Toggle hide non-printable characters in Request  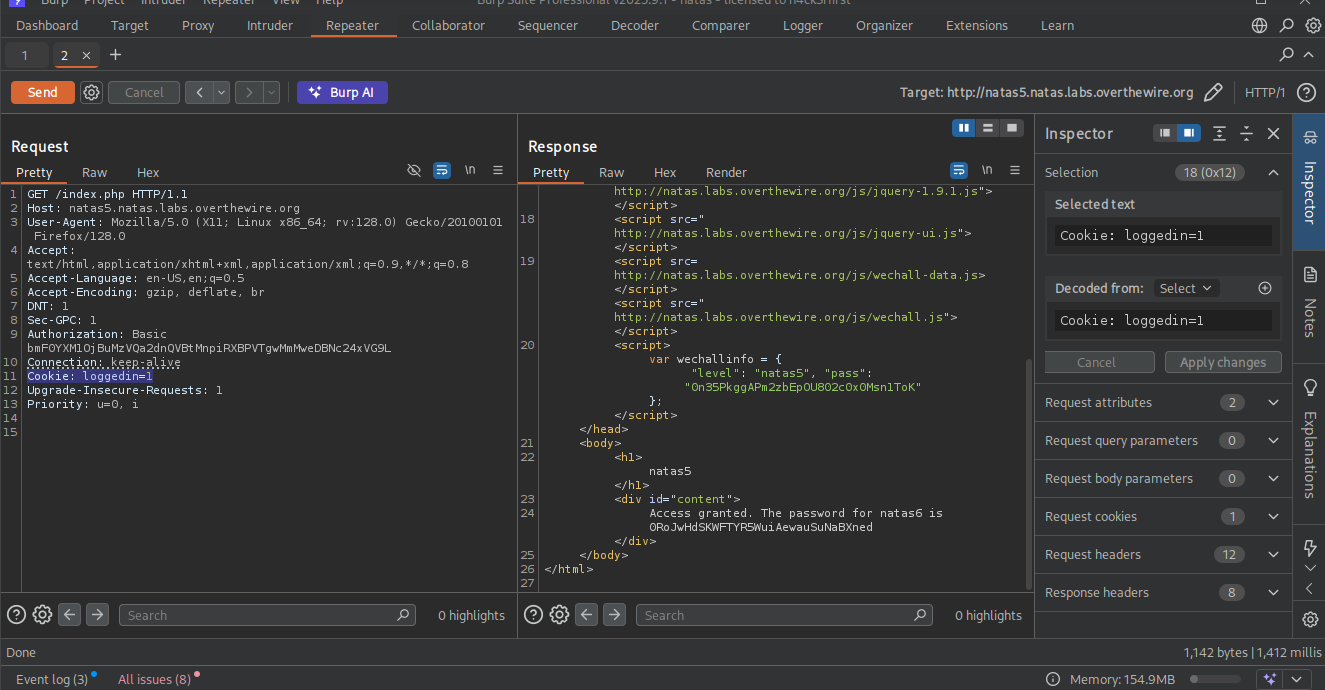(x=414, y=171)
